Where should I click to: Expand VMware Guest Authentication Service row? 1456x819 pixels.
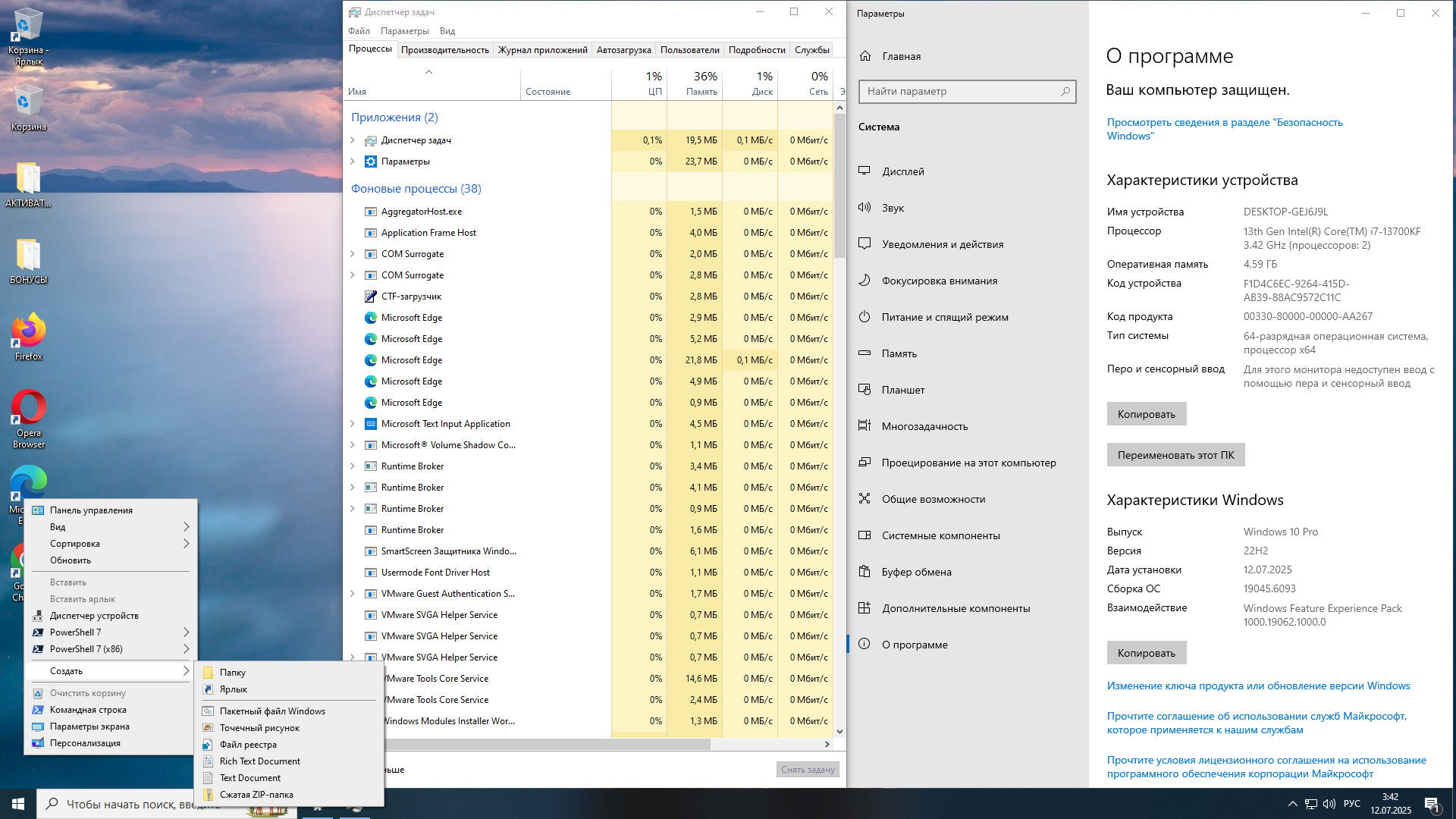coord(353,594)
